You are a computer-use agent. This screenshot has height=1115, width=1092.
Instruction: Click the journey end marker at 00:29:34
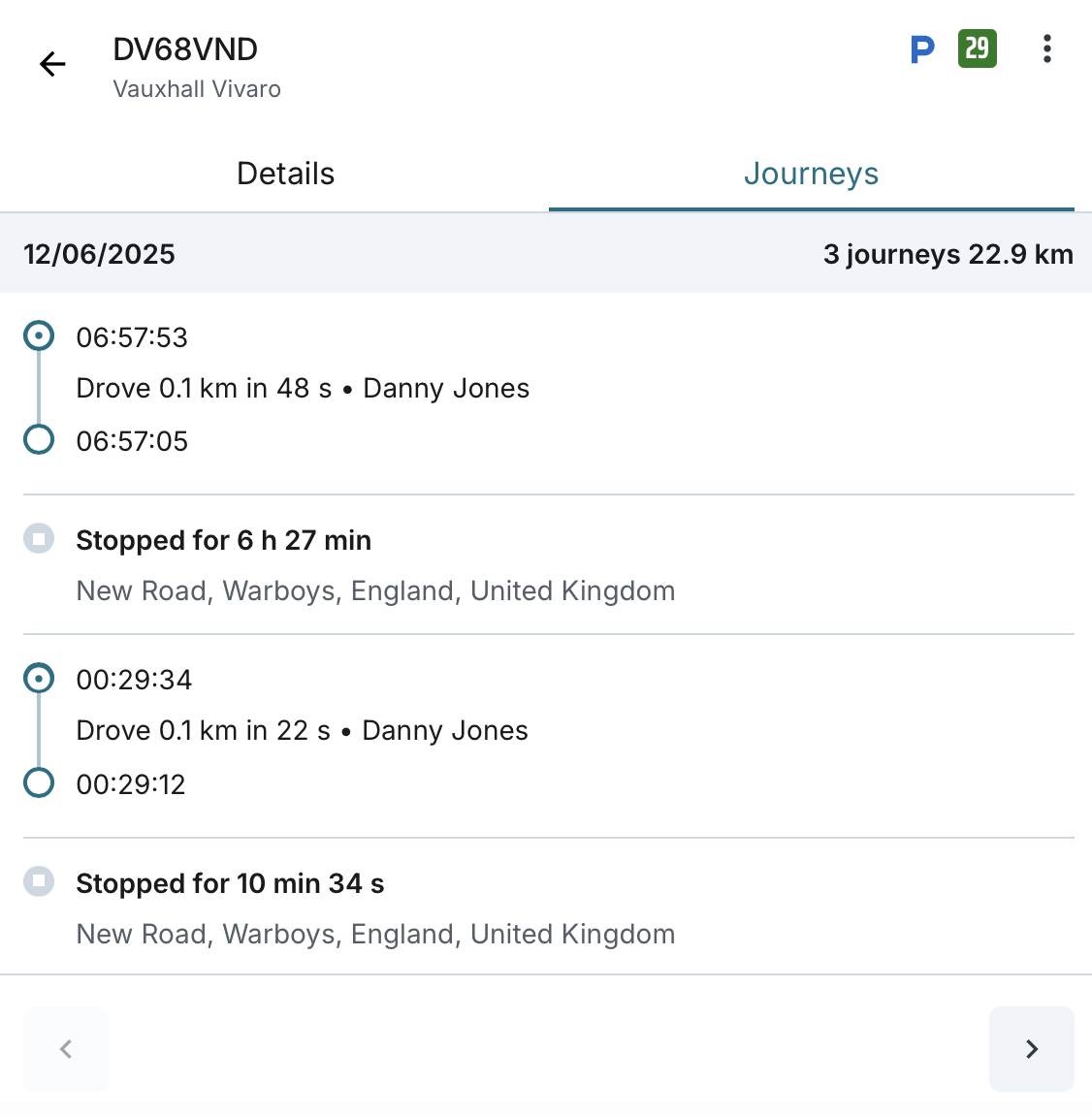[x=39, y=679]
